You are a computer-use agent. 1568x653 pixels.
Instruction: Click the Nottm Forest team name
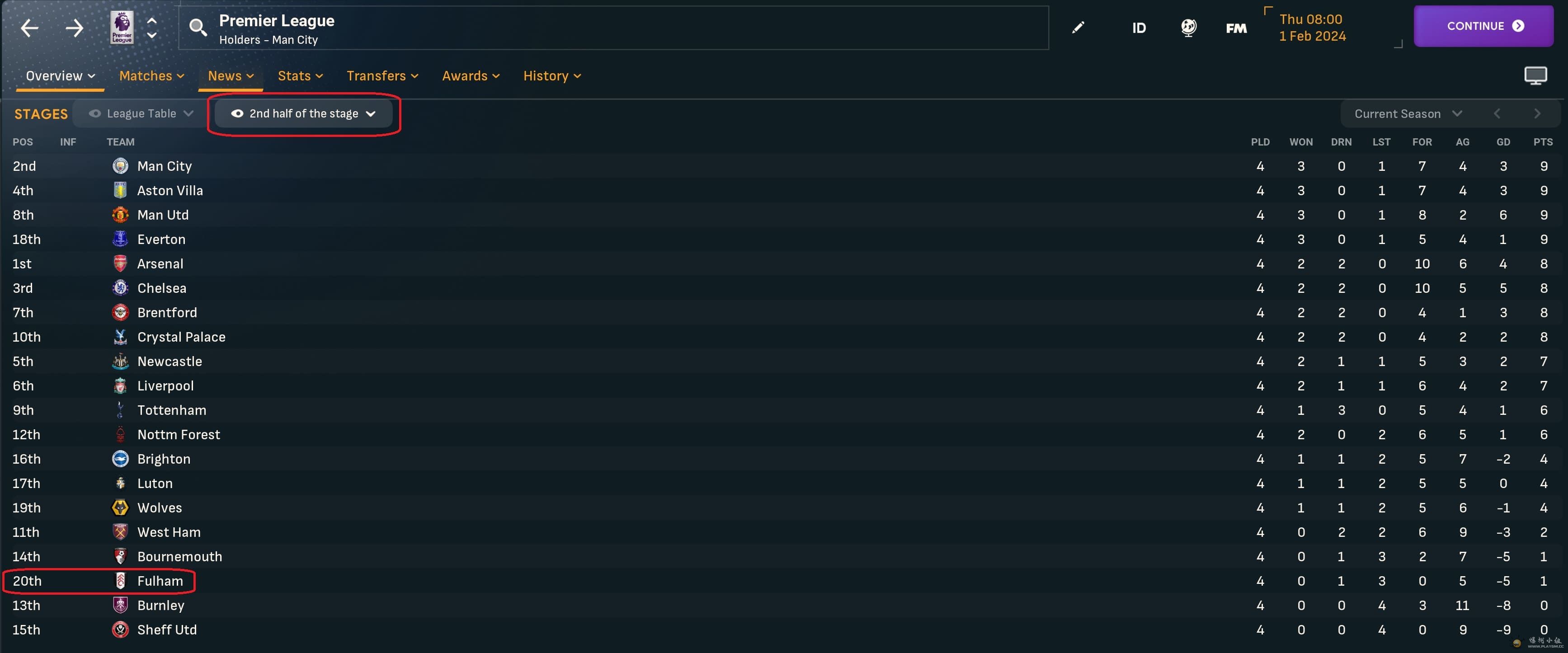coord(179,435)
